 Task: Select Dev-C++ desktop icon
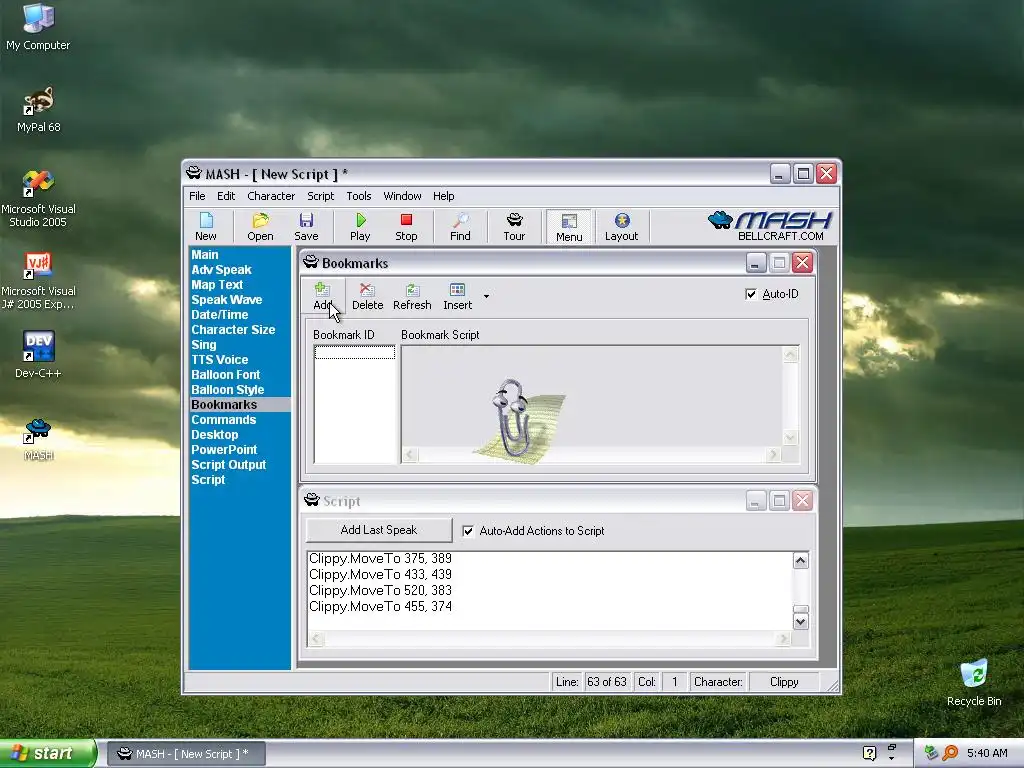[38, 355]
